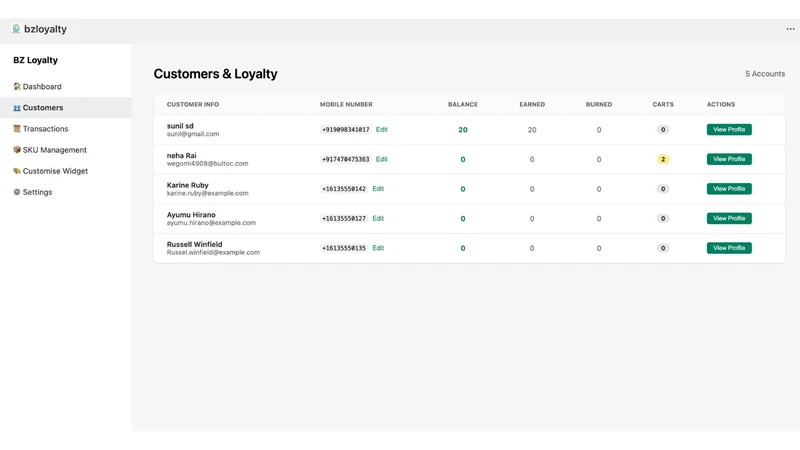This screenshot has width=800, height=450.
Task: Click the name Karine Ruby
Action: coord(188,185)
